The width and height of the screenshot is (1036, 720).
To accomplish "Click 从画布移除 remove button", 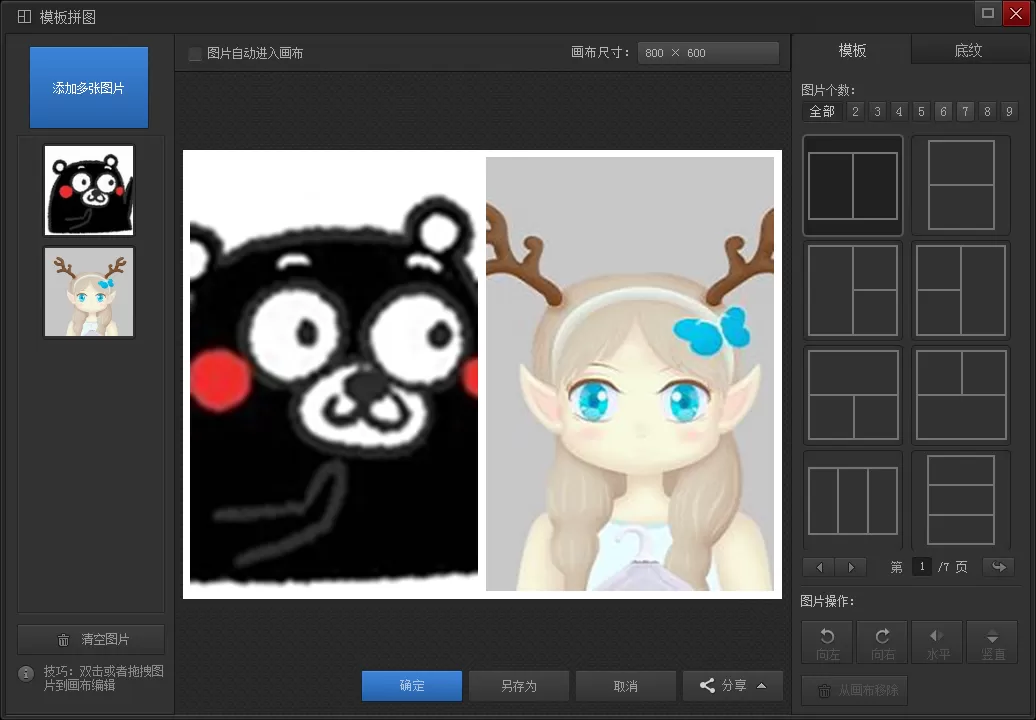I will click(x=854, y=690).
